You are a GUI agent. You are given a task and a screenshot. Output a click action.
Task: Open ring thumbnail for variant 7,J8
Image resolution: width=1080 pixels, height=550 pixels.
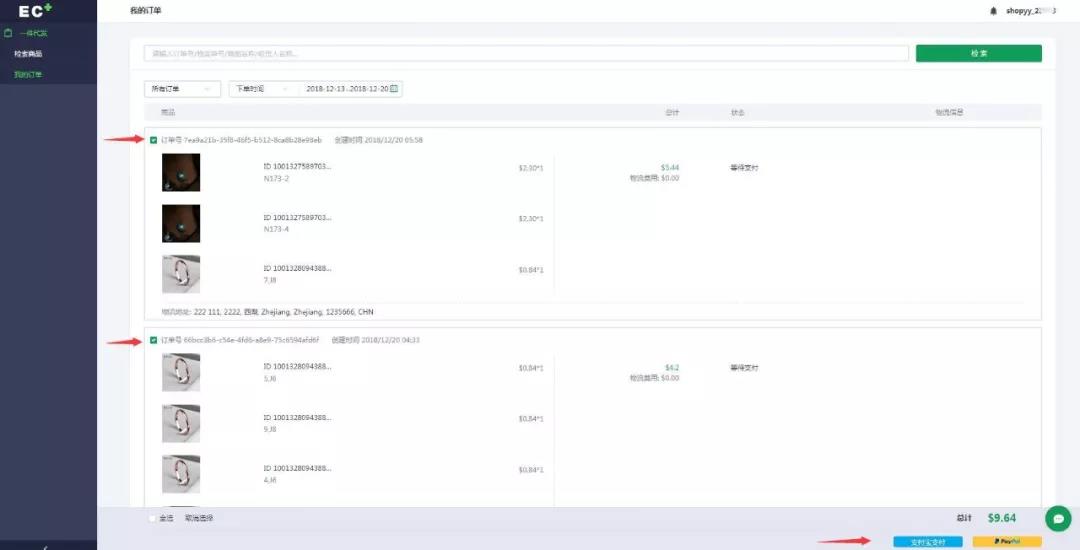click(x=181, y=274)
